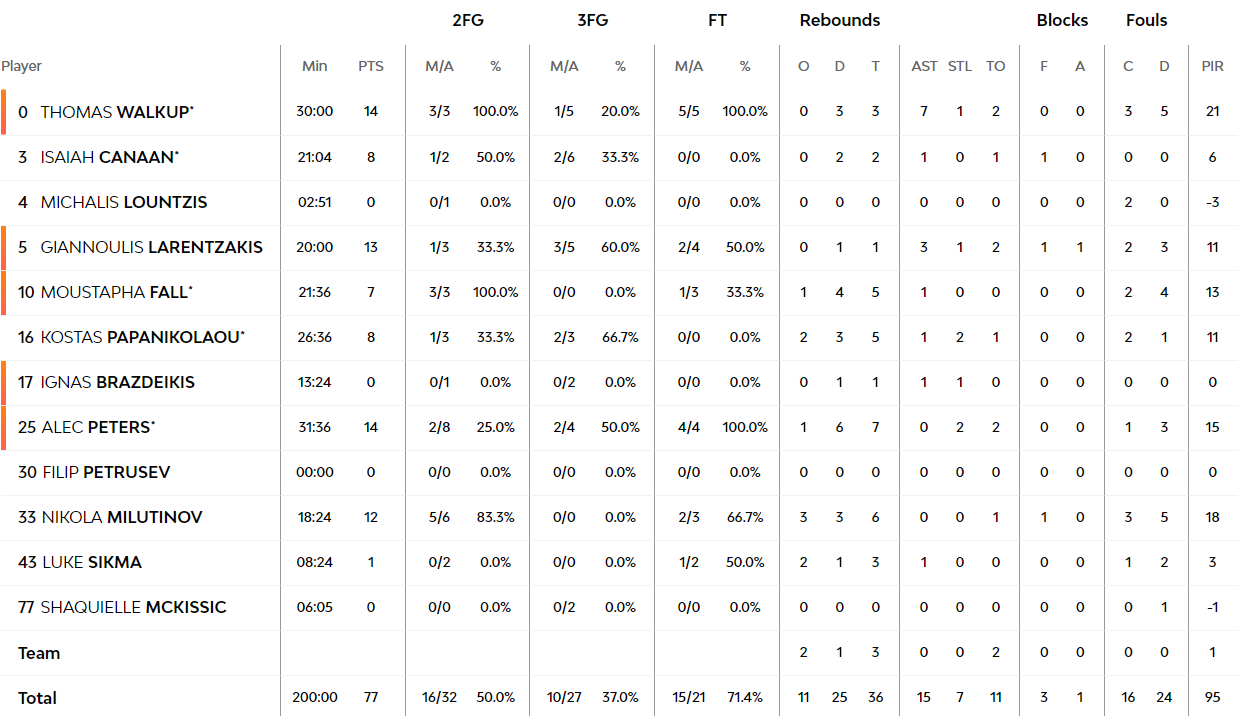Select Ignas Brazdeikis player name
Screen dimensions: 1244x716
pos(118,382)
